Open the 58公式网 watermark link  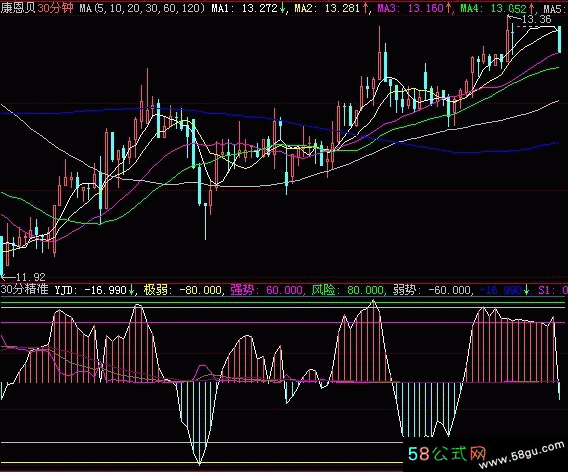click(x=447, y=454)
